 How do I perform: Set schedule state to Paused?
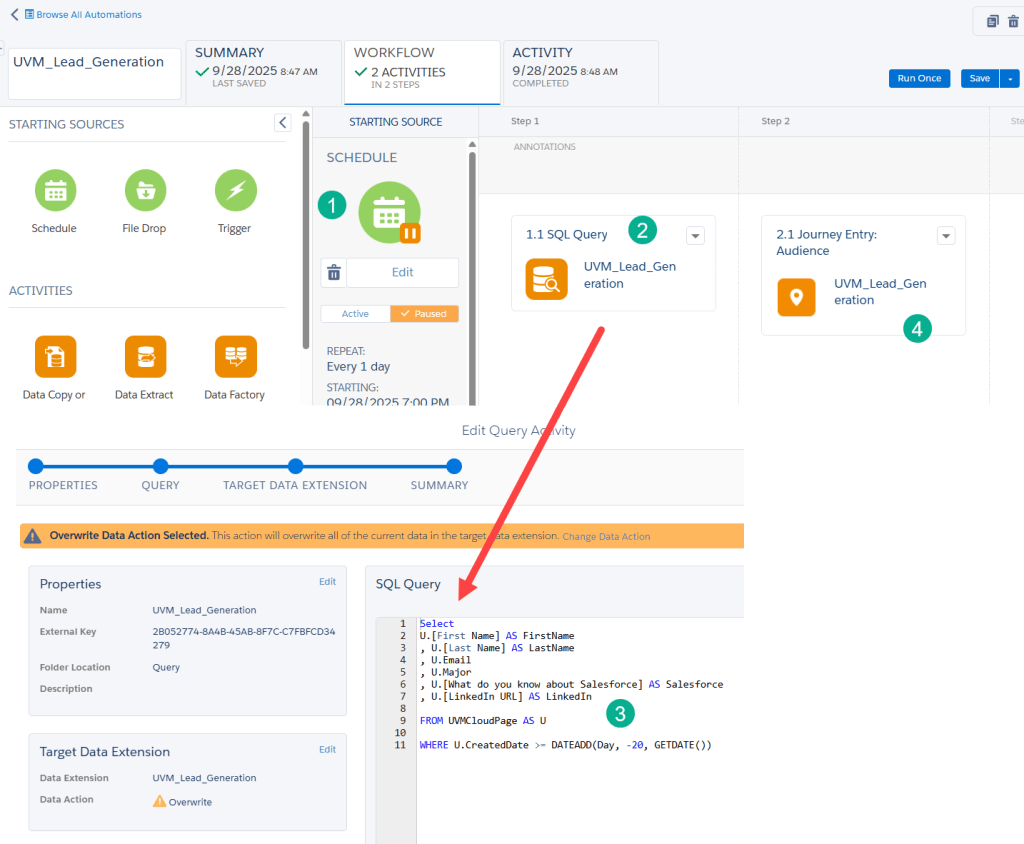pyautogui.click(x=424, y=314)
